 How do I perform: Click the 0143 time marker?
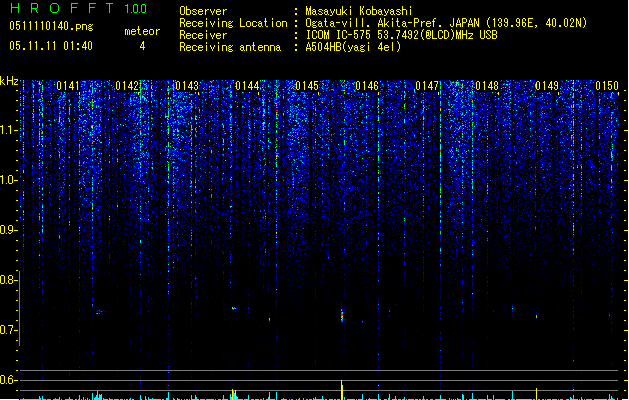pos(187,86)
